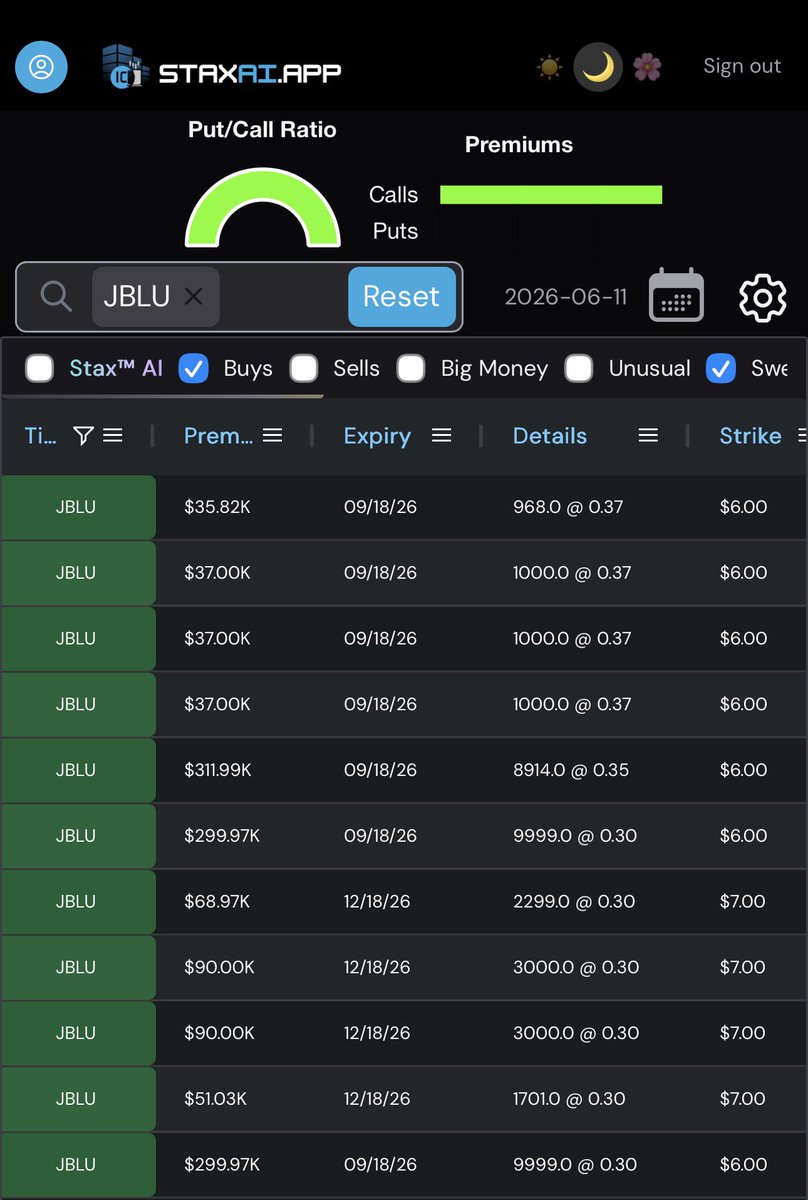Open the calendar date picker icon
The width and height of the screenshot is (808, 1200).
point(677,296)
